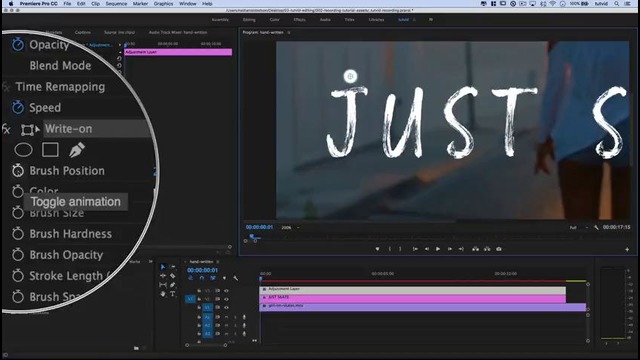Image resolution: width=640 pixels, height=360 pixels.
Task: Switch to the Effects workspace
Action: click(x=299, y=20)
